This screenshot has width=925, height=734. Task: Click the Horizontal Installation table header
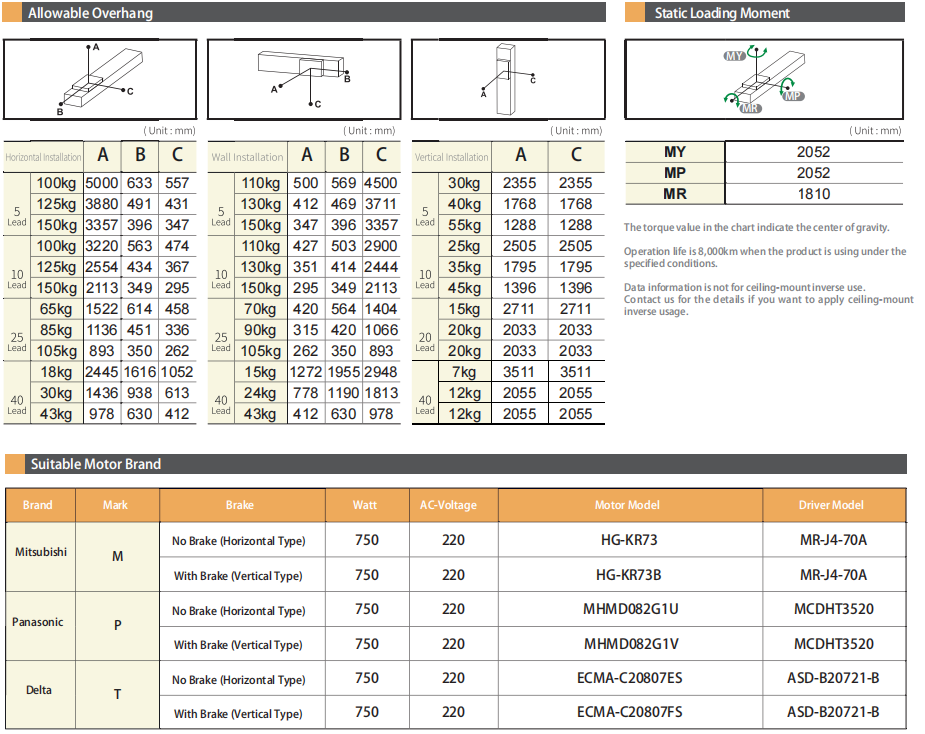click(x=44, y=157)
